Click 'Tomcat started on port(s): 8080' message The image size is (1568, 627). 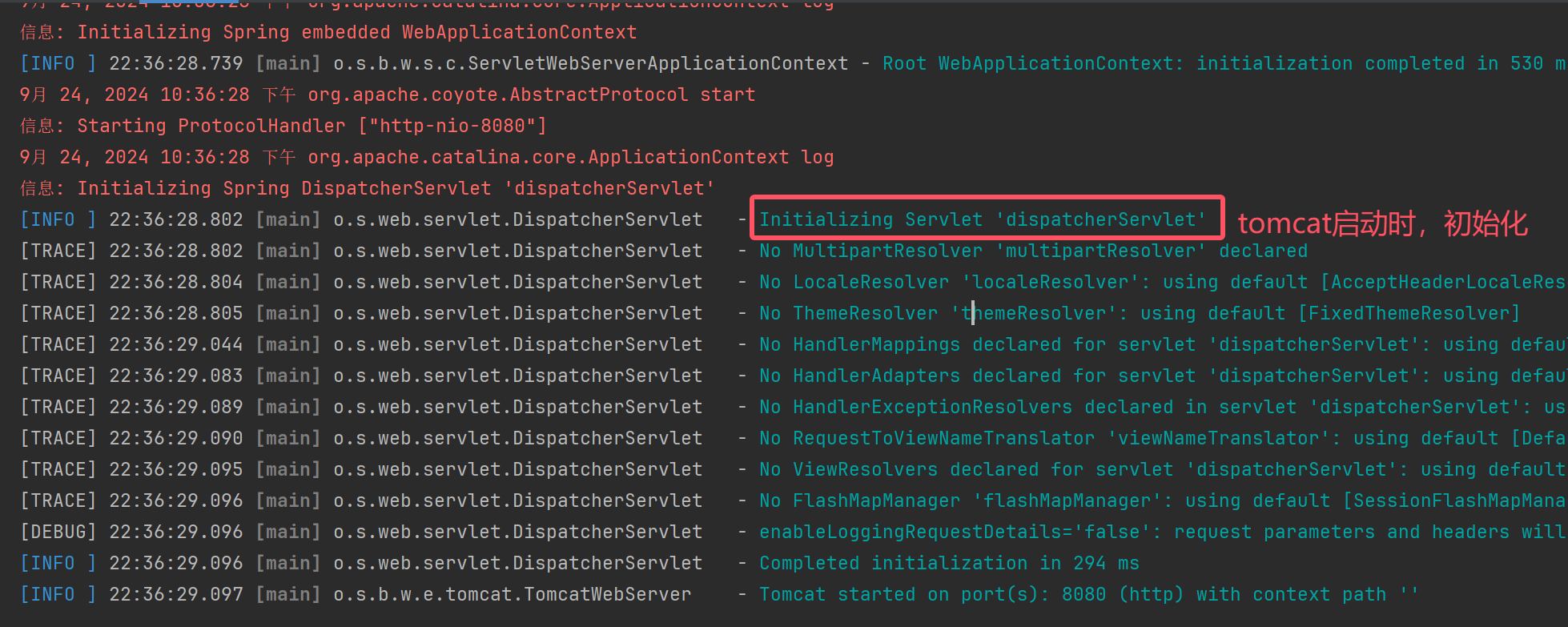coord(1089,594)
